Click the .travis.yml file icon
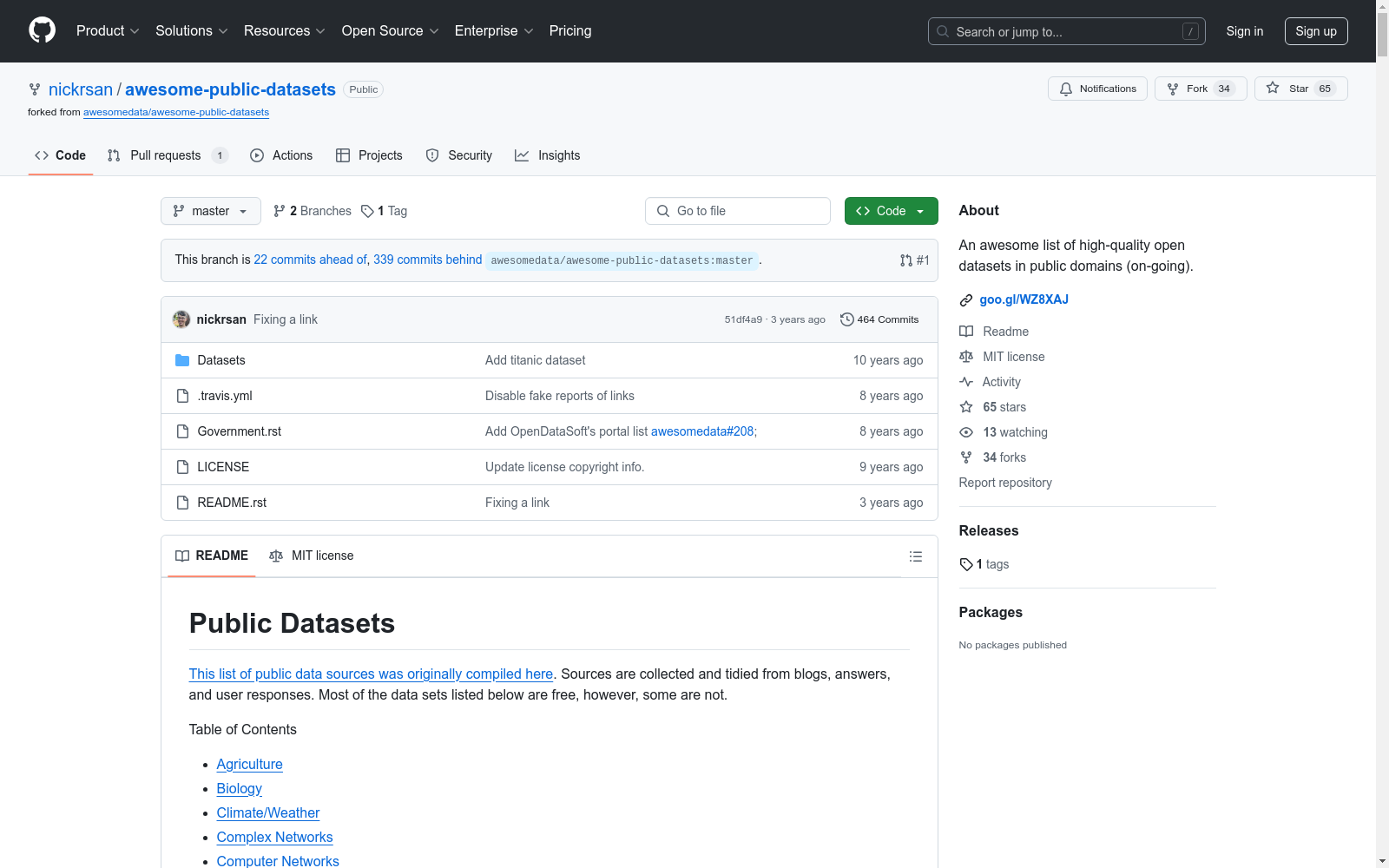Screen dimensions: 1389x868 (x=182, y=396)
